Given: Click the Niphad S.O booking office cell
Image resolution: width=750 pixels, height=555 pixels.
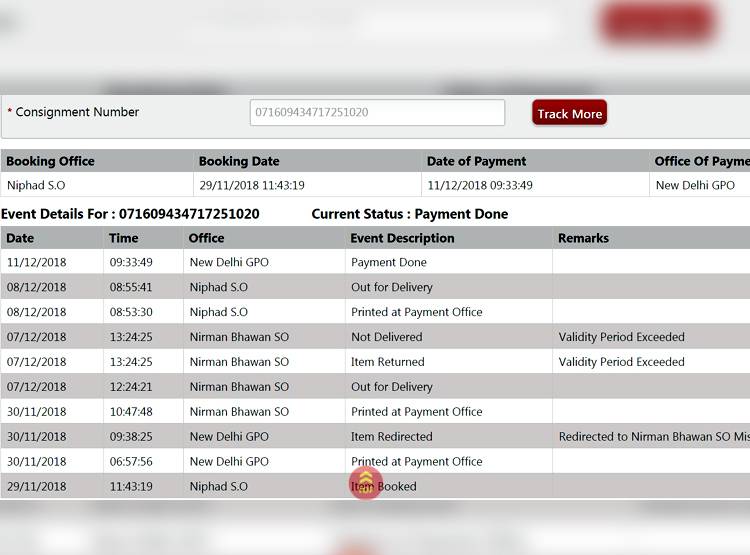Looking at the screenshot, I should coord(36,185).
